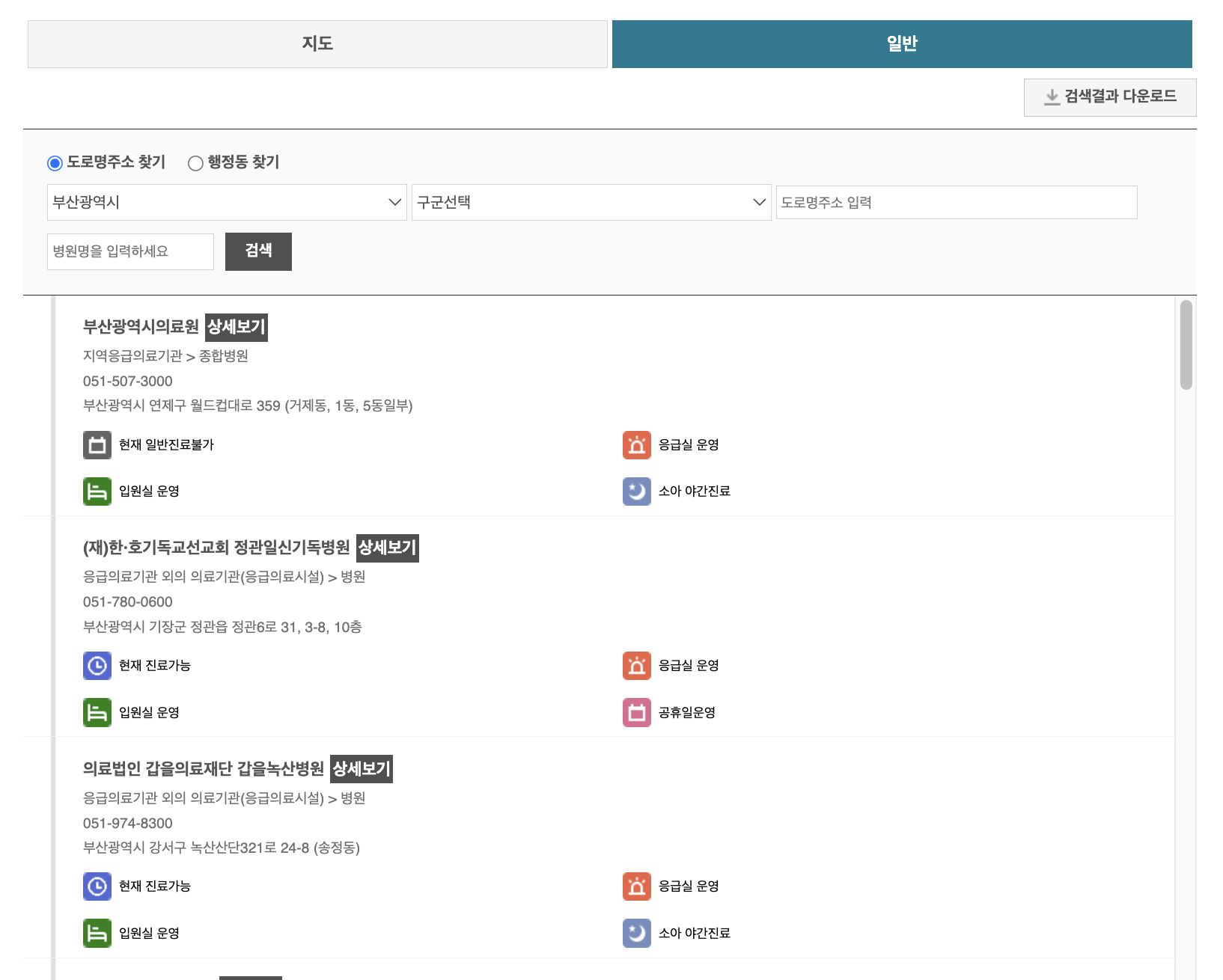Select the 행정동 찾기 radio button

pyautogui.click(x=195, y=163)
